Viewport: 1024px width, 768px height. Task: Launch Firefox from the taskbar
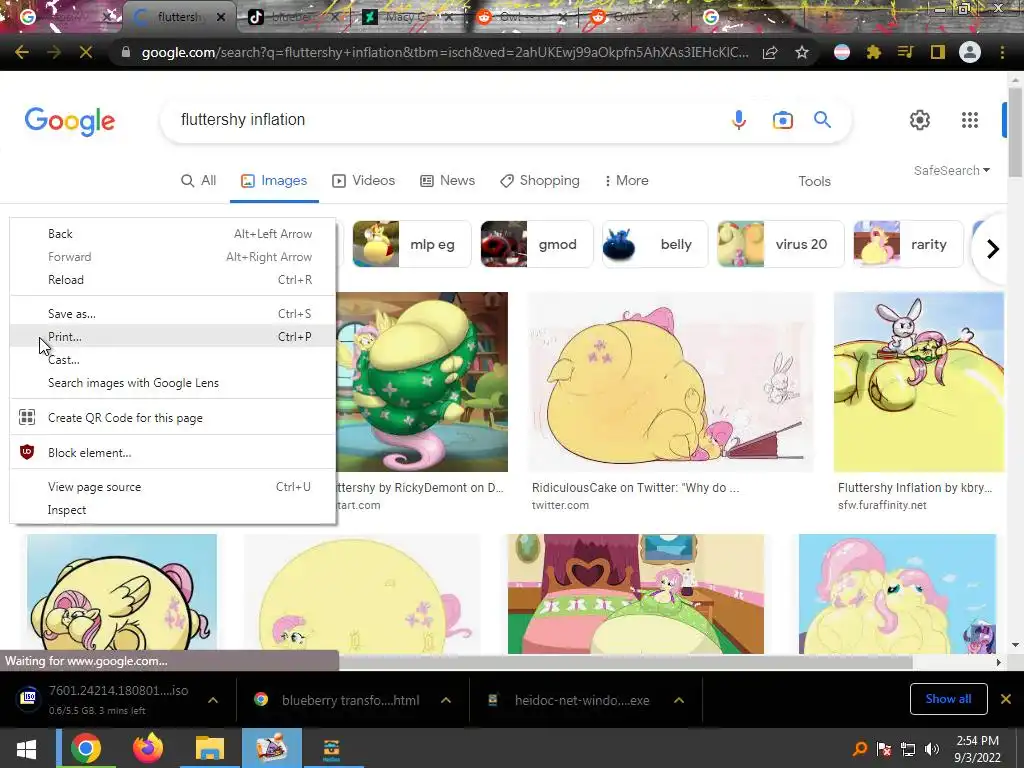tap(148, 748)
